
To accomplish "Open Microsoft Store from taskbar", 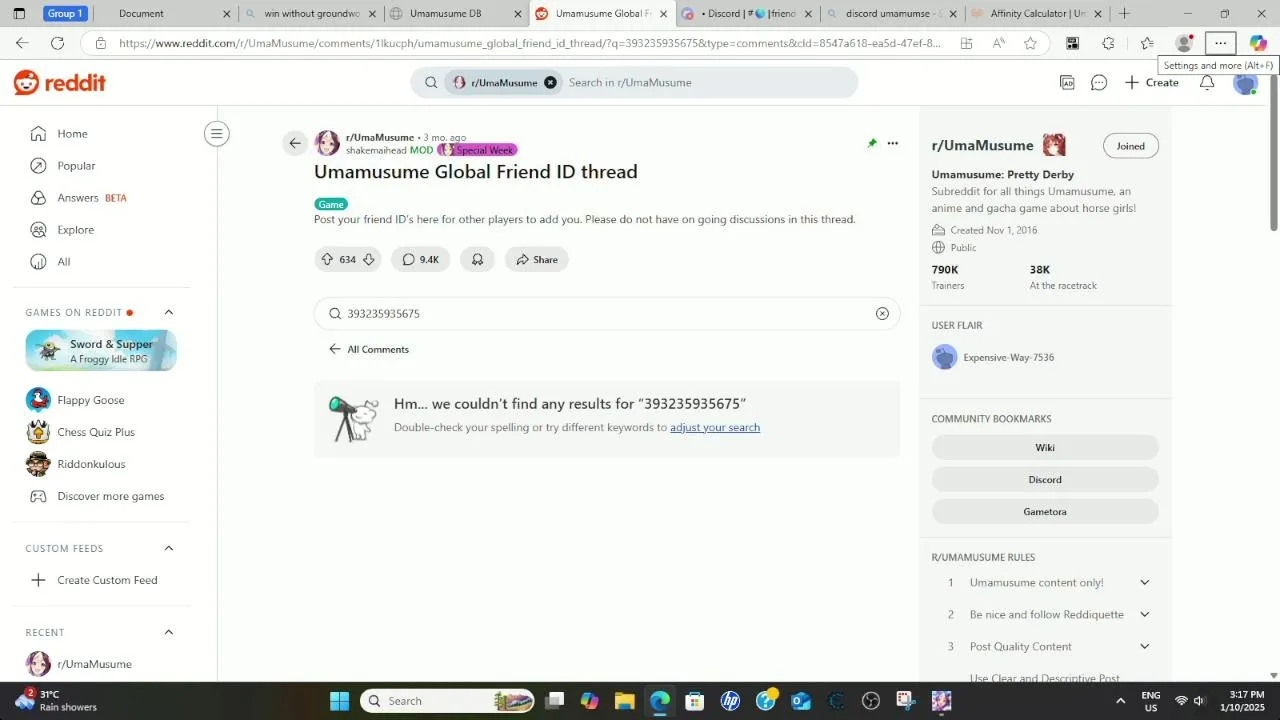I will (x=695, y=701).
